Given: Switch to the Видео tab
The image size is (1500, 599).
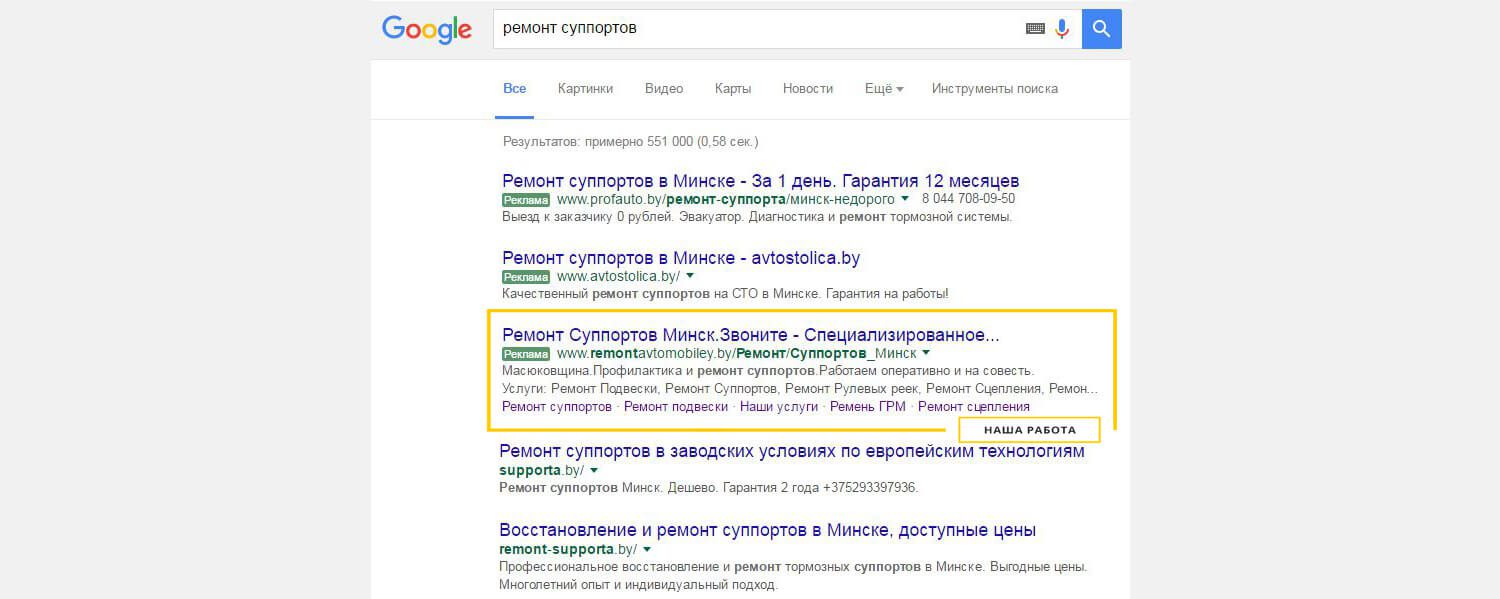Looking at the screenshot, I should (x=664, y=89).
